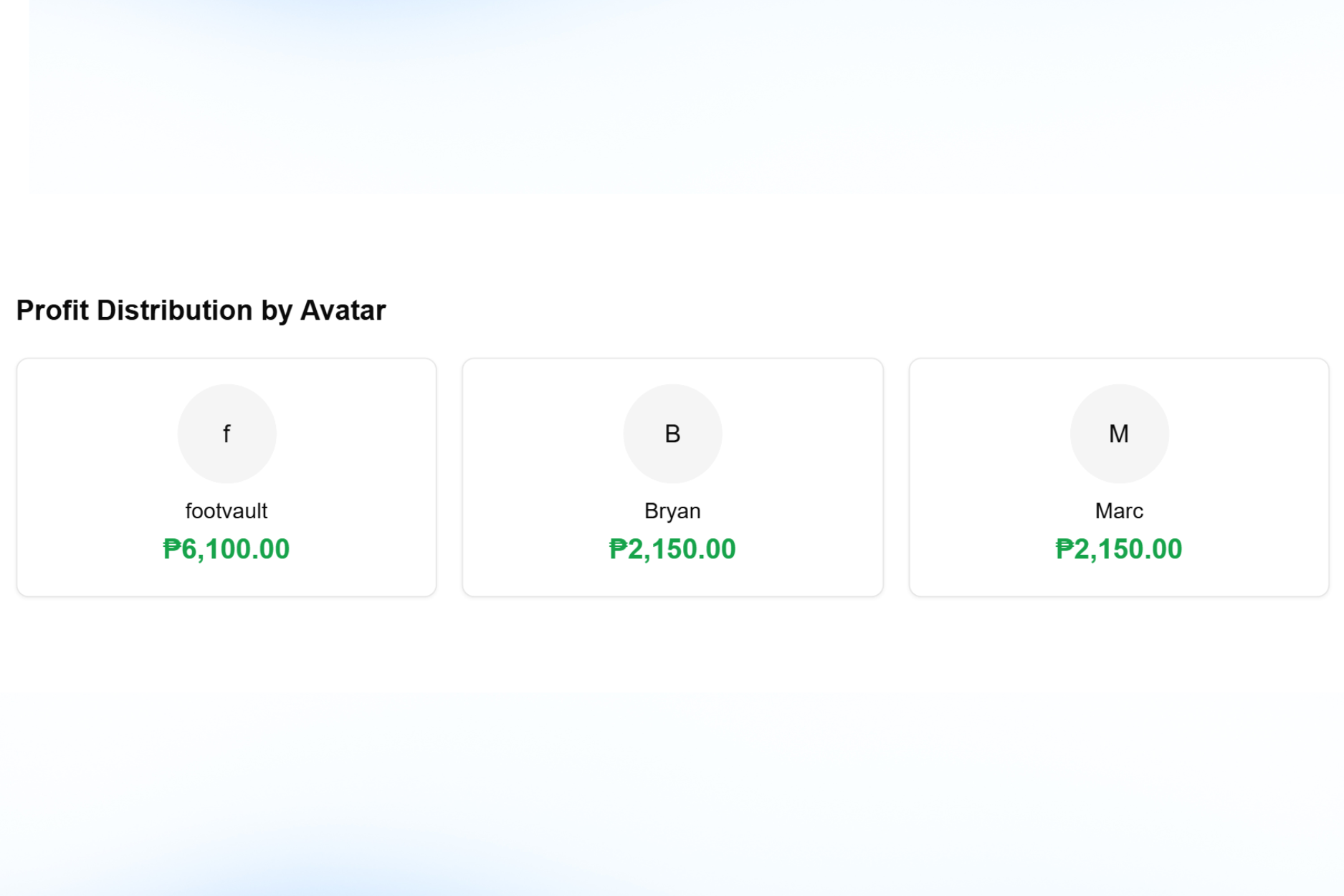Click Bryan's ₱2,150.00 profit amount
Image resolution: width=1344 pixels, height=896 pixels.
672,549
